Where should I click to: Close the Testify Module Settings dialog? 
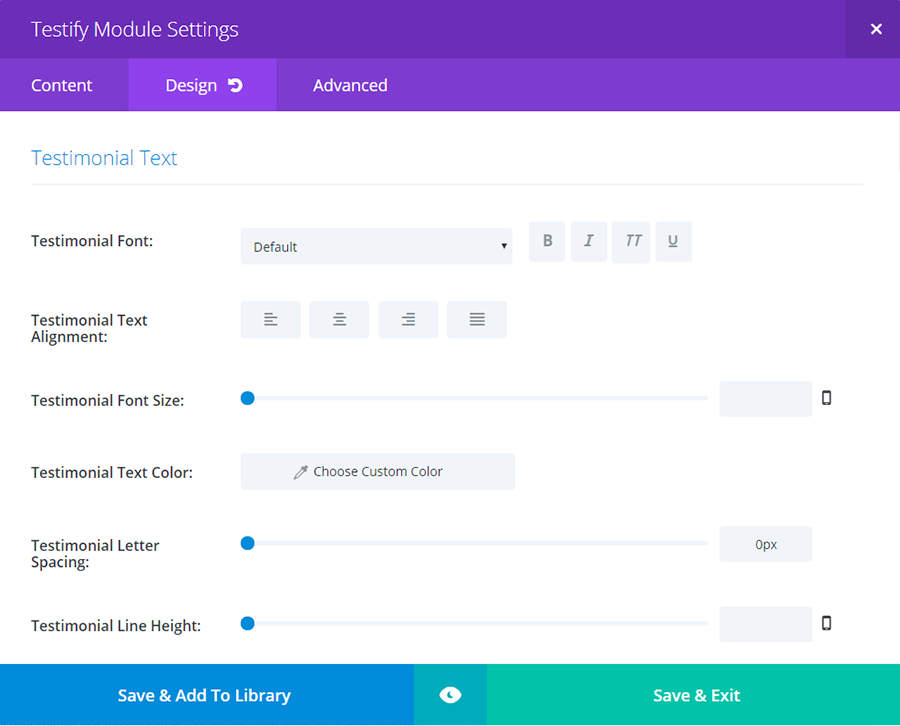point(876,29)
